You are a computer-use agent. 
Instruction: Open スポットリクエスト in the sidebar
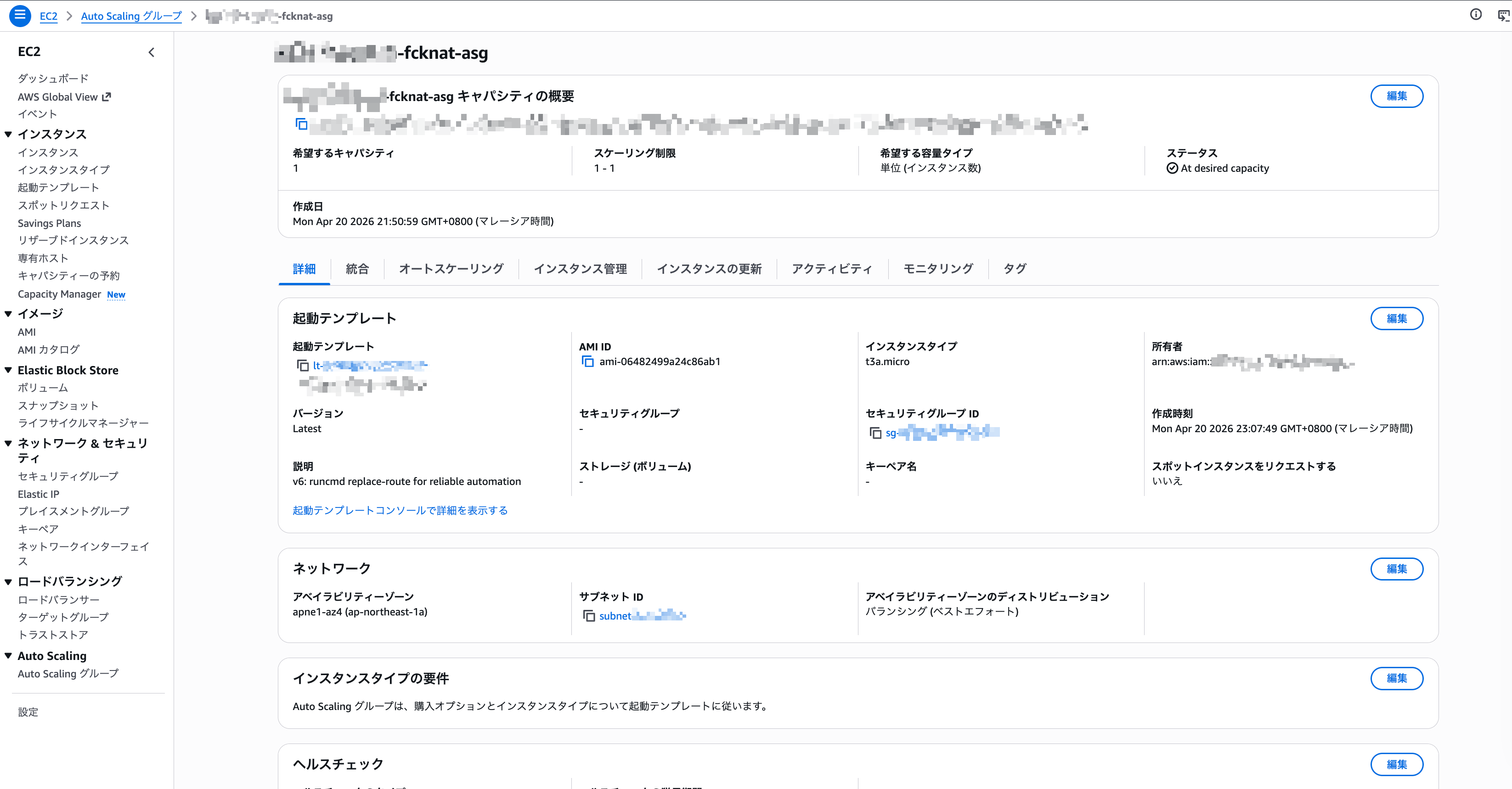(x=63, y=205)
